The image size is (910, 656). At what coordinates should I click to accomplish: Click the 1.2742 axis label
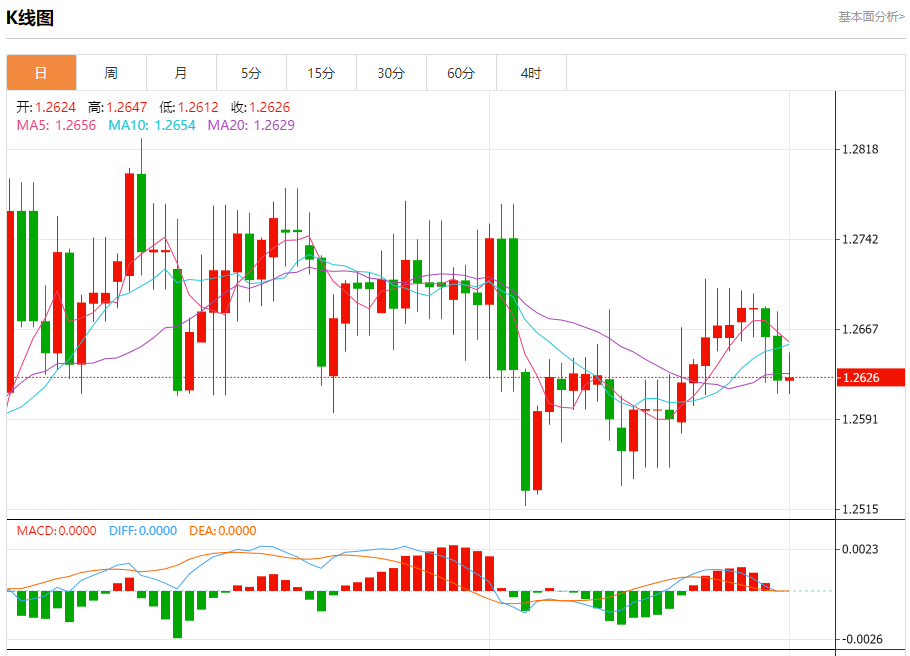860,239
